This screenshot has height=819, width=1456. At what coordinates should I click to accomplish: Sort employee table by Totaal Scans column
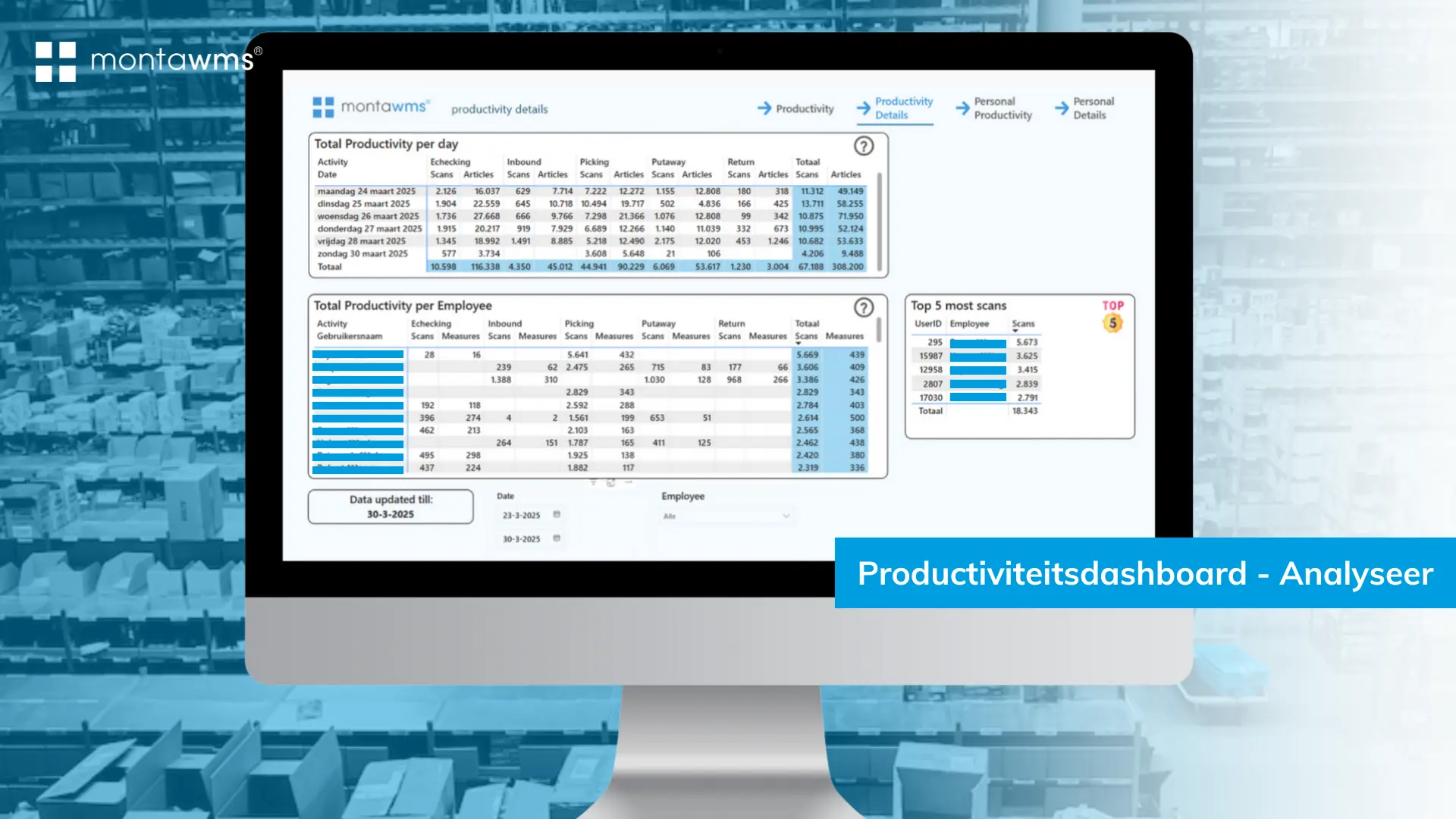coord(805,336)
